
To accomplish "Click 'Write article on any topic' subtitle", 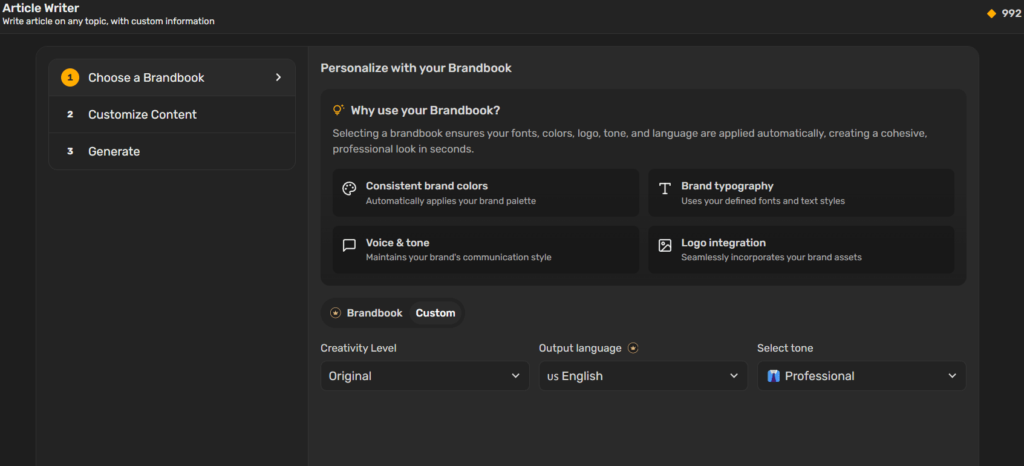I will [x=108, y=22].
